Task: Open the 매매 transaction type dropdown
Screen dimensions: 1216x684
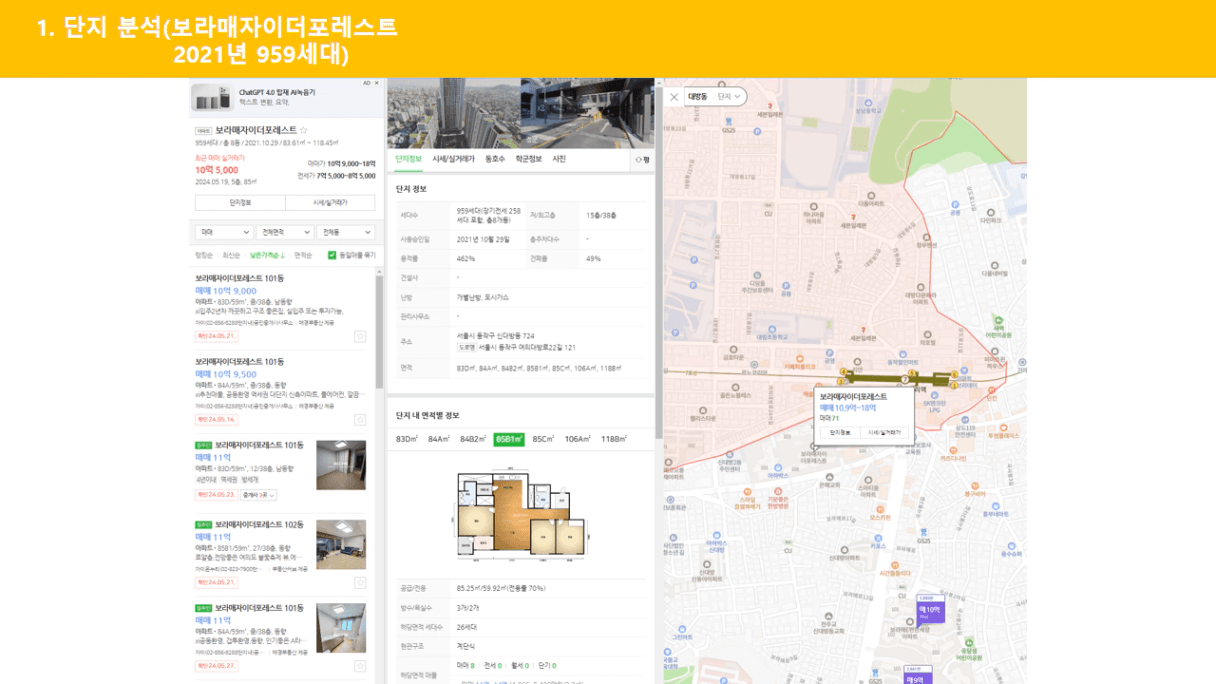Action: (x=224, y=232)
